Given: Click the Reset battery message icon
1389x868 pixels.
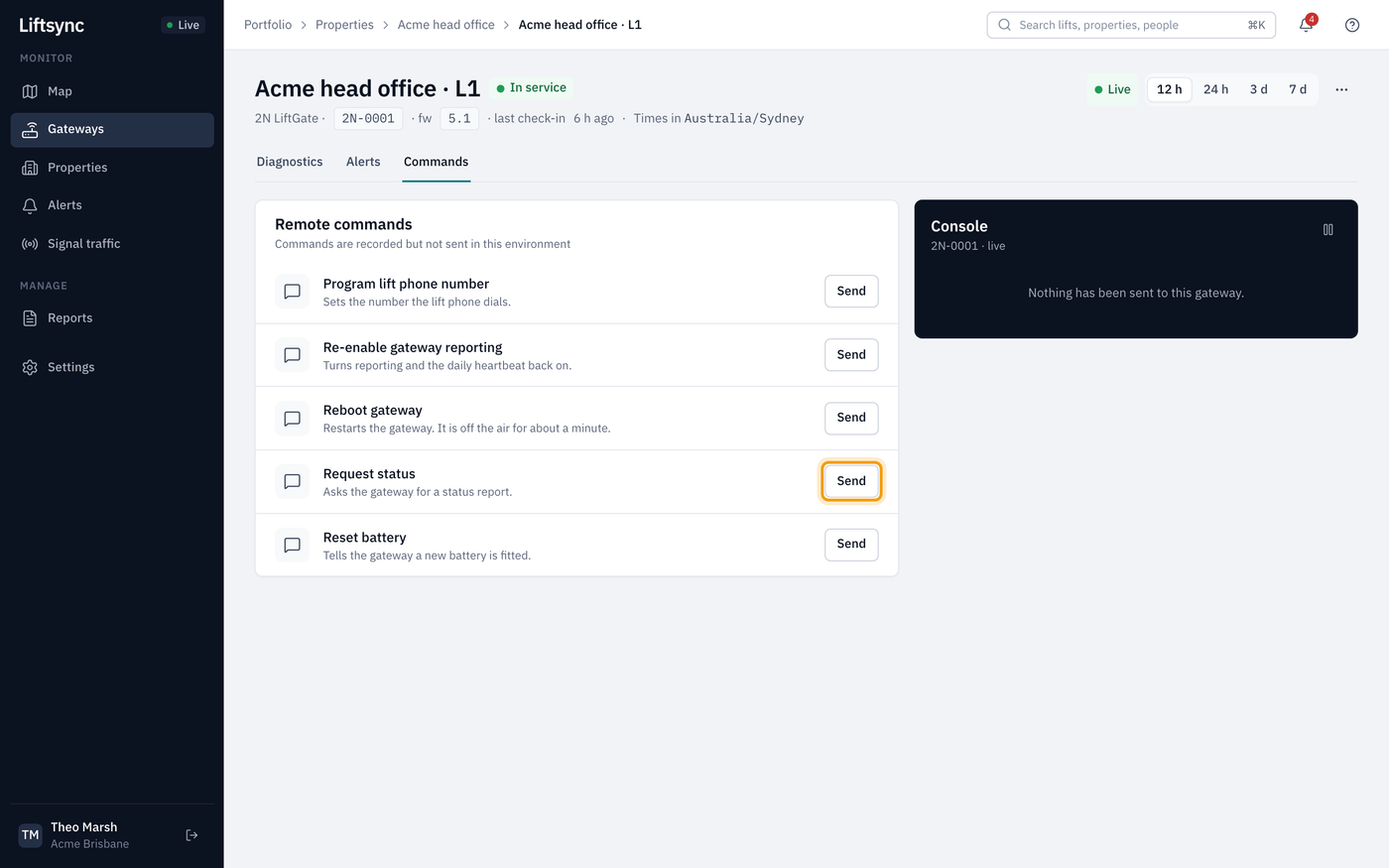Looking at the screenshot, I should click(x=293, y=545).
